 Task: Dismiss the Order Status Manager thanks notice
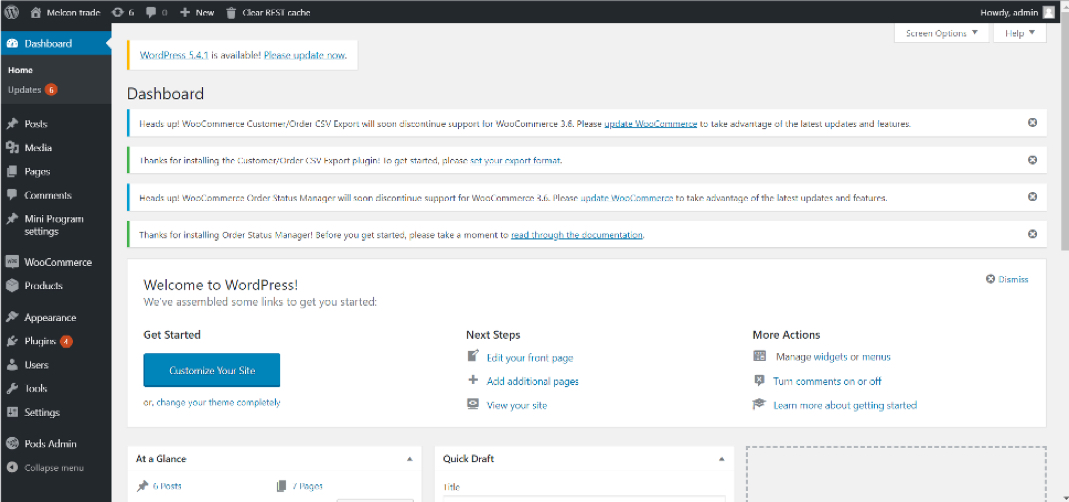click(1032, 234)
